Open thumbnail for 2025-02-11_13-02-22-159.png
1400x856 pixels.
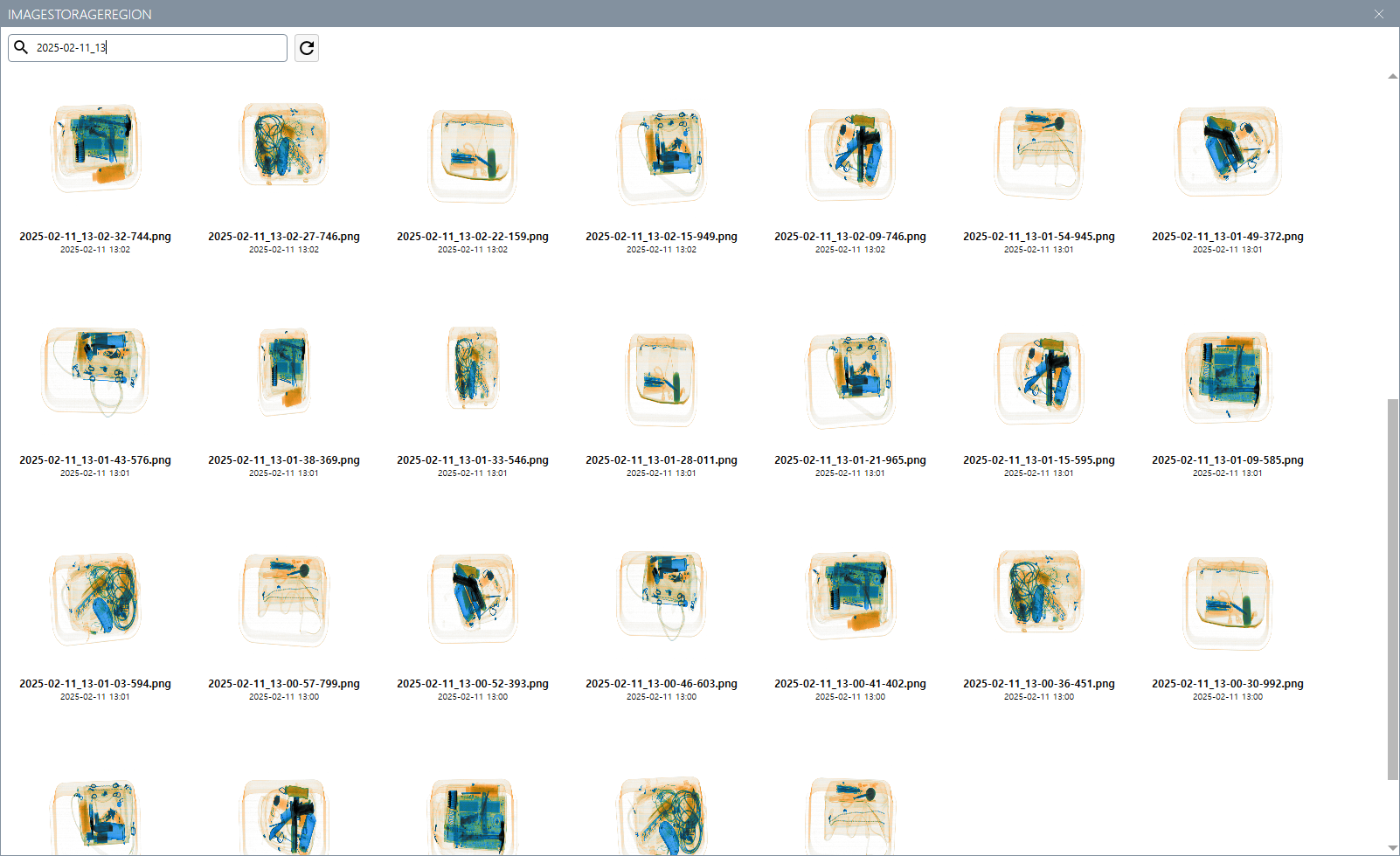[473, 155]
